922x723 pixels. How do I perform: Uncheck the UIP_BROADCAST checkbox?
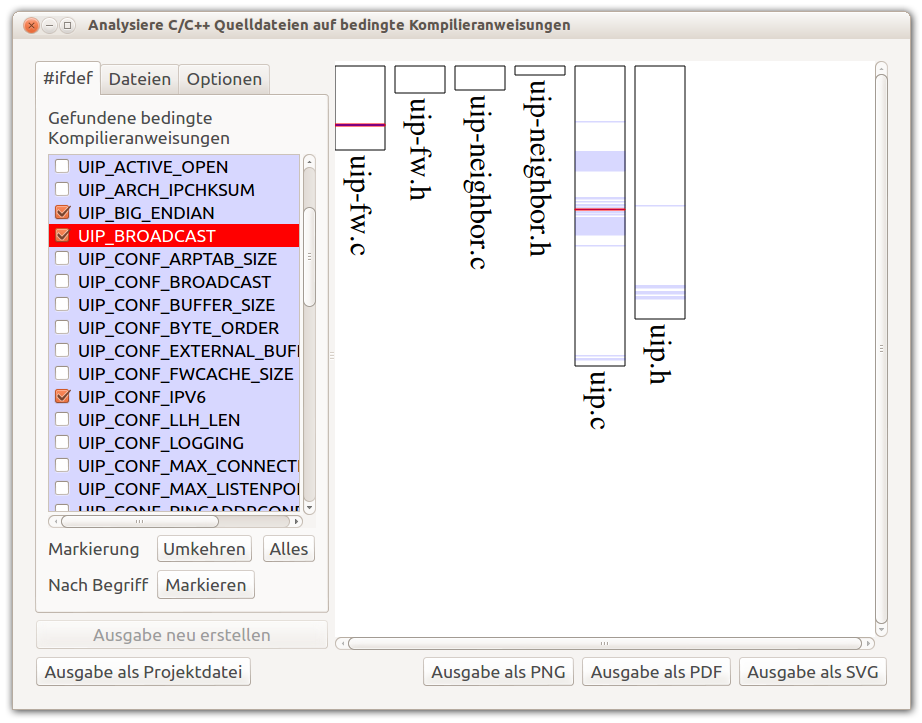point(62,236)
